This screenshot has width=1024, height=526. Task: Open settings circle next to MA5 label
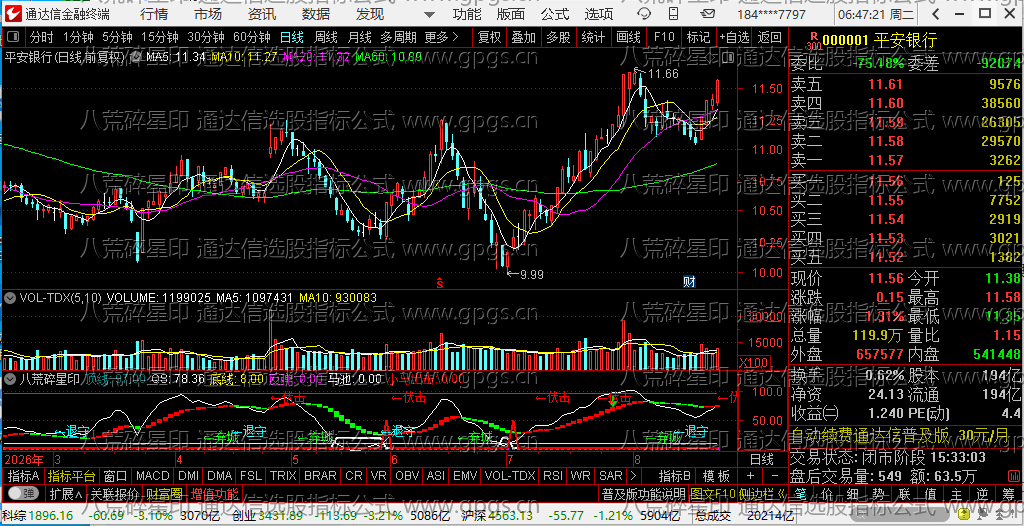click(x=136, y=57)
